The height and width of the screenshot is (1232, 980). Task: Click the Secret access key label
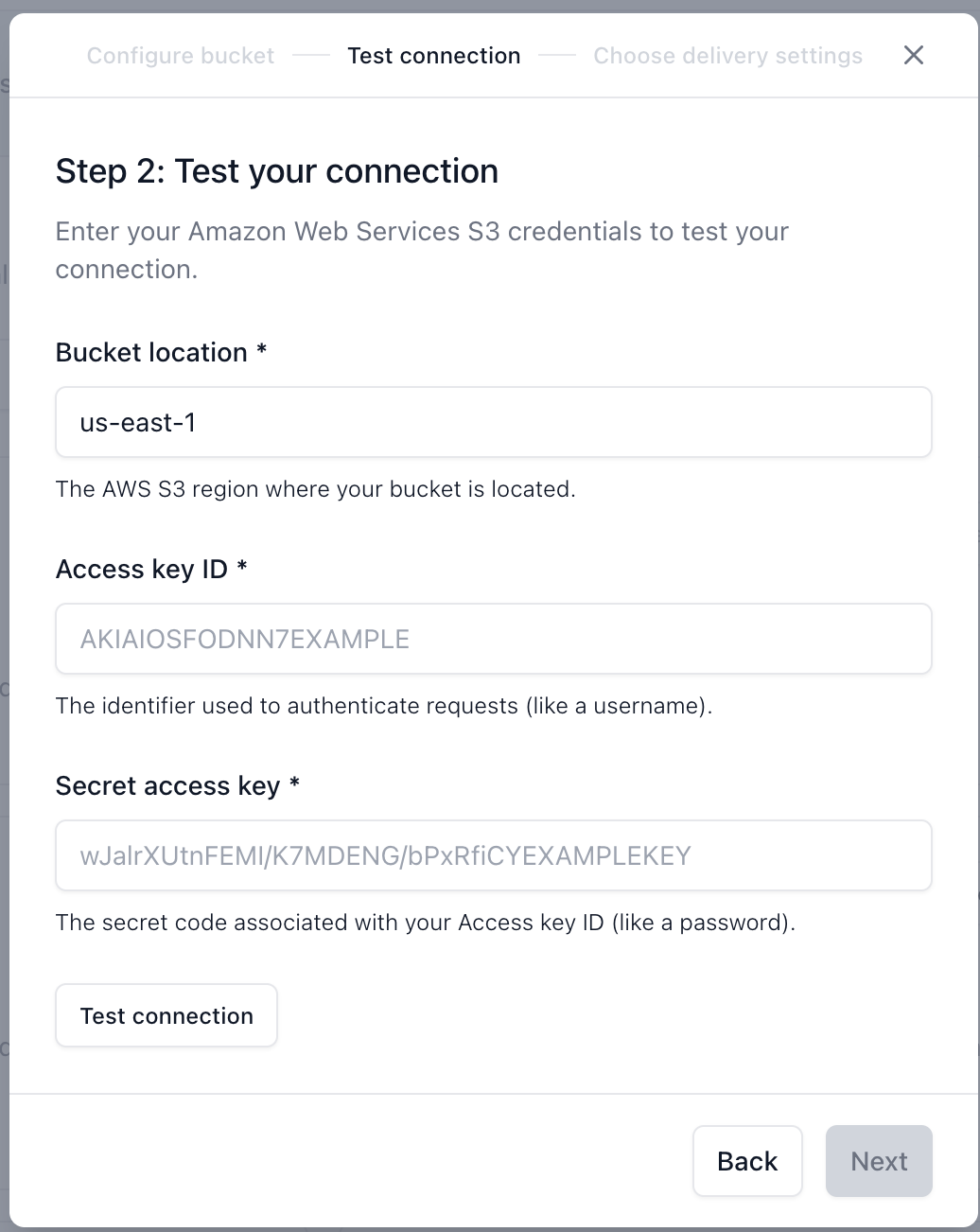pyautogui.click(x=167, y=785)
